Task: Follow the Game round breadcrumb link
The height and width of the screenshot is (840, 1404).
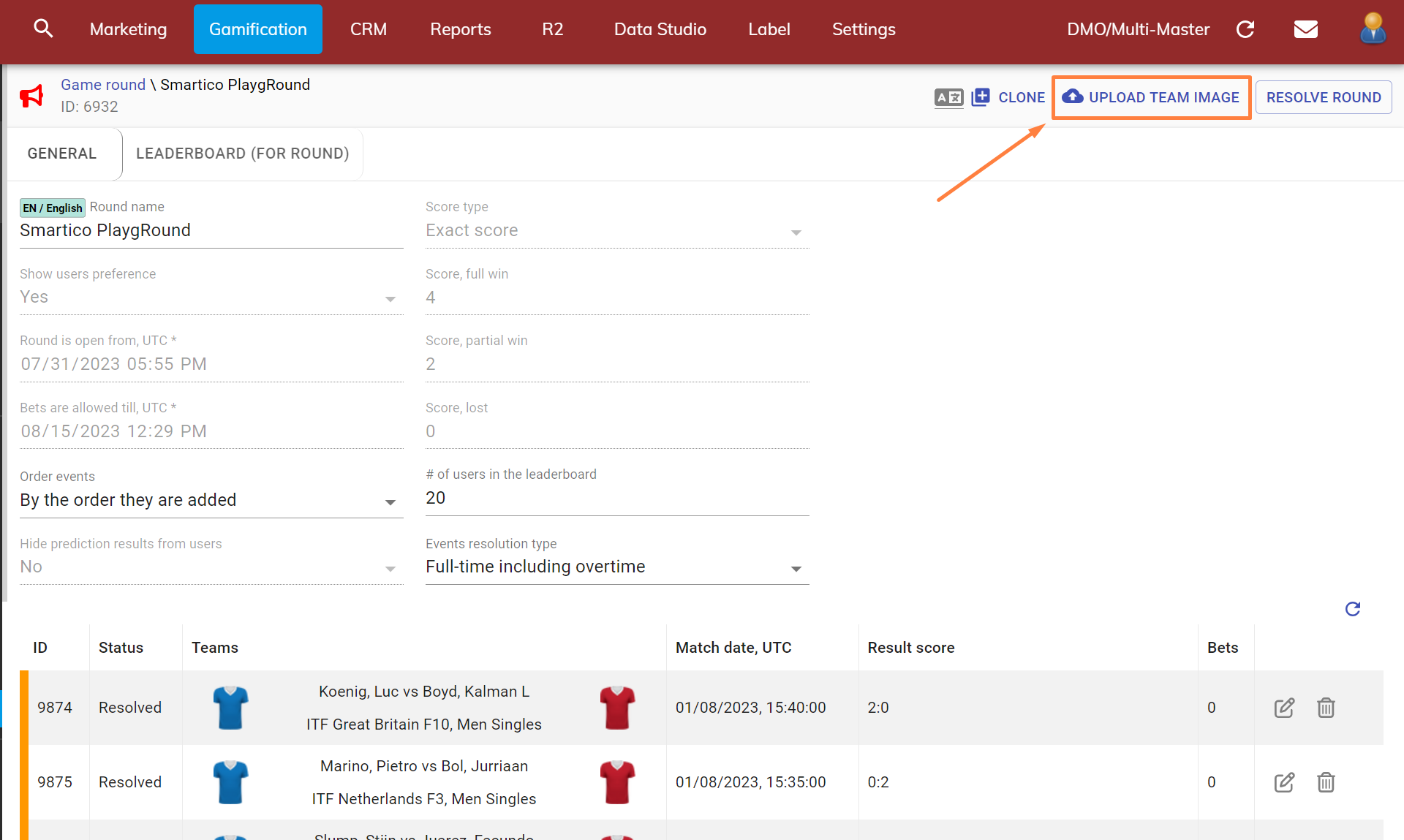Action: [103, 85]
